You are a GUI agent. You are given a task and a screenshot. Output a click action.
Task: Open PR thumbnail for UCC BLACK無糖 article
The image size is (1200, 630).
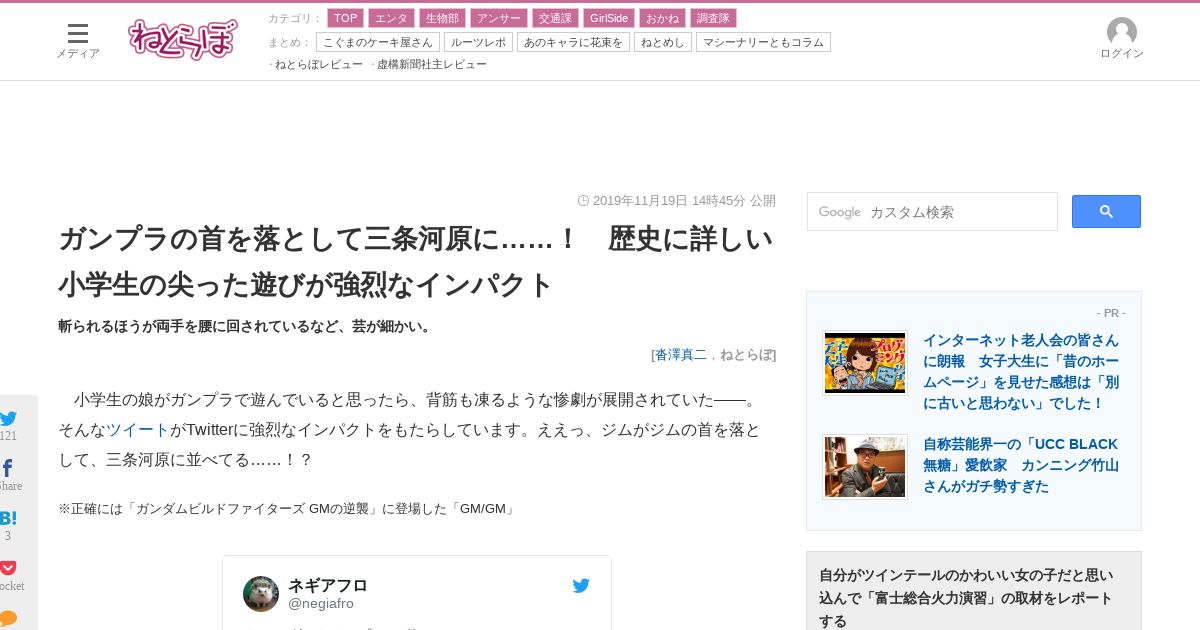[865, 467]
